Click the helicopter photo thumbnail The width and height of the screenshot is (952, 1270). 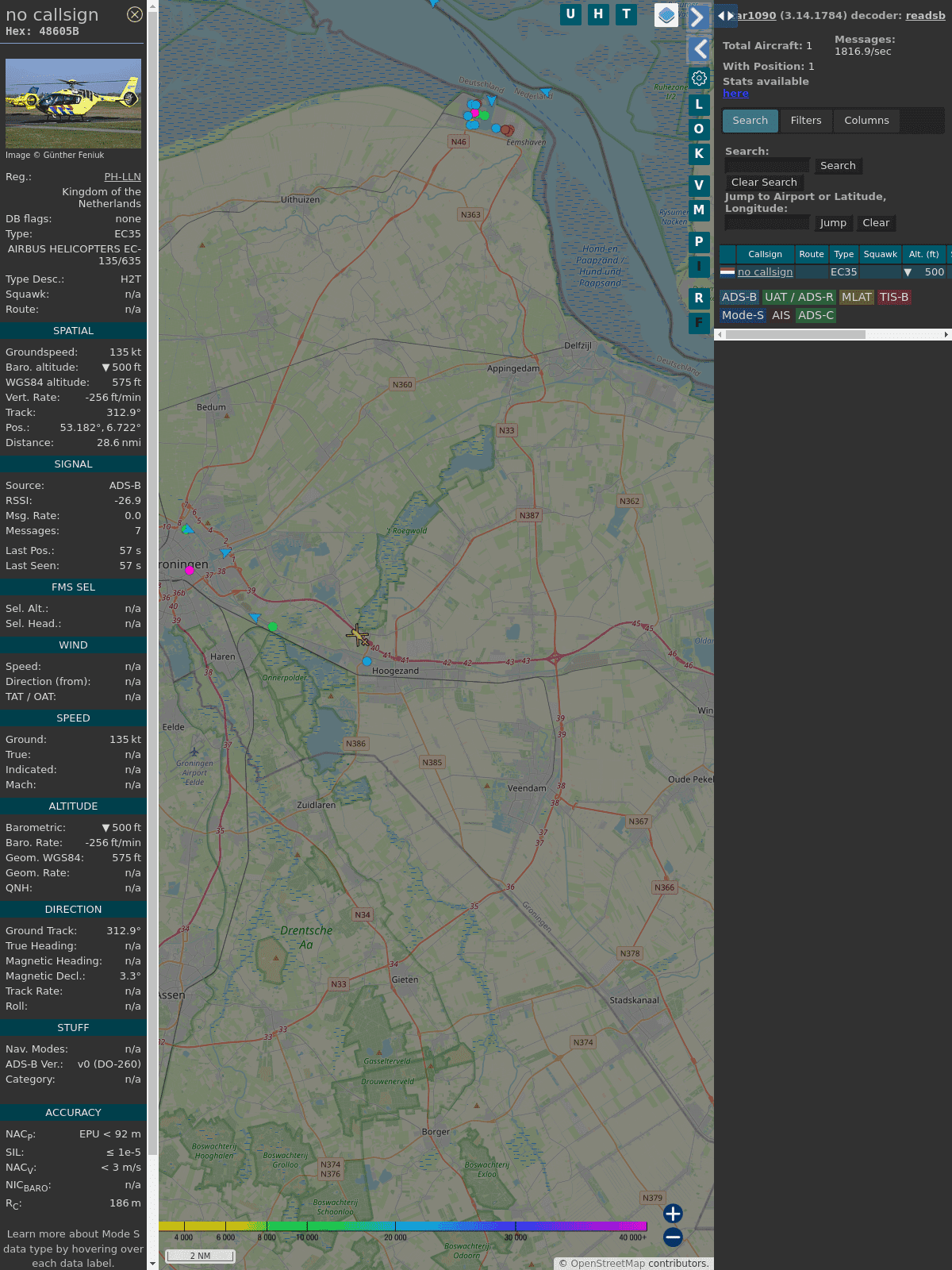(73, 103)
